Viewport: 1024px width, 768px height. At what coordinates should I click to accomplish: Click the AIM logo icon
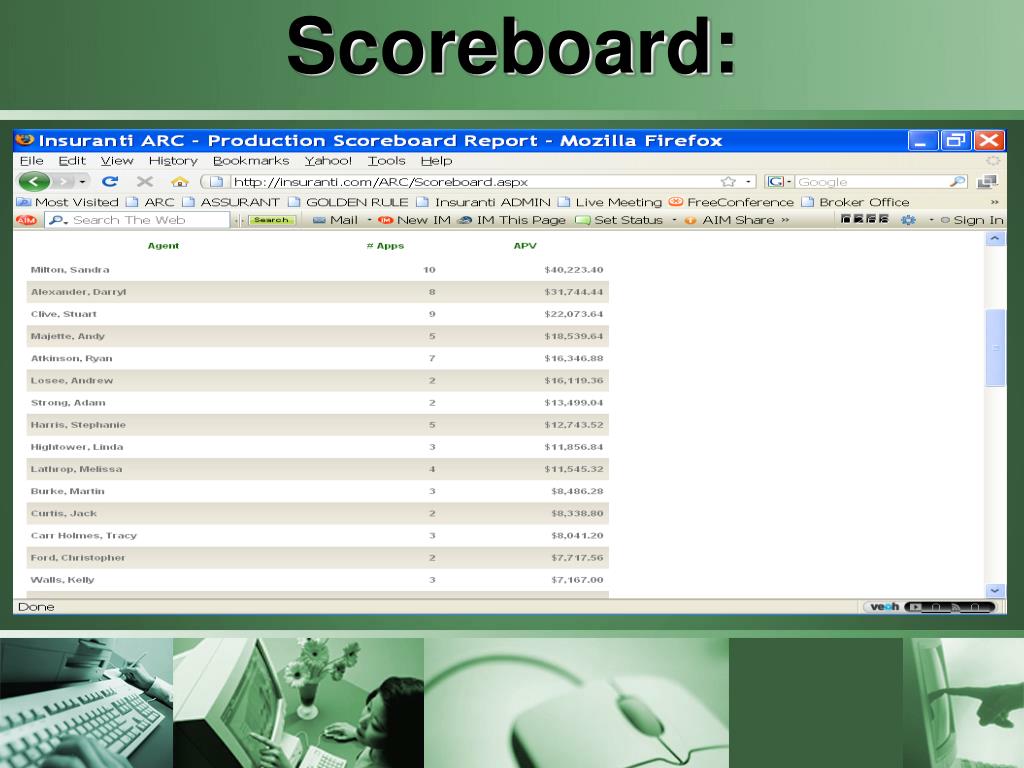click(x=25, y=220)
